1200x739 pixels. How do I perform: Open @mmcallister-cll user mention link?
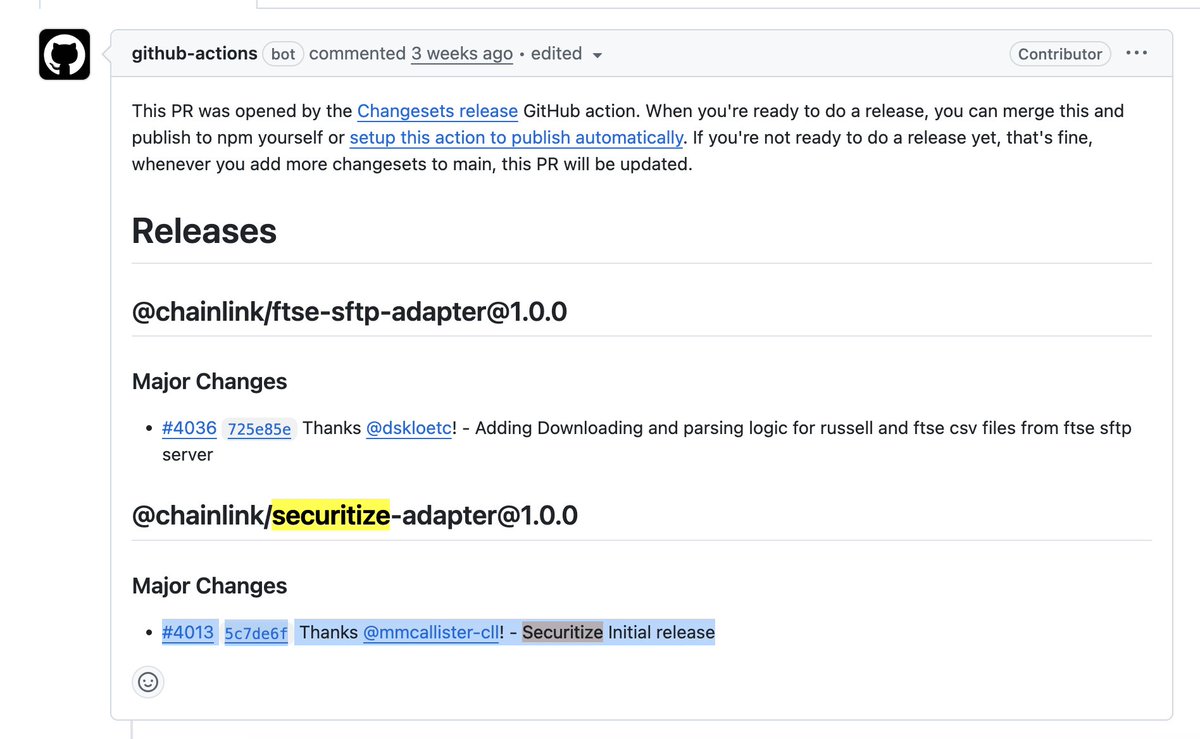click(430, 632)
